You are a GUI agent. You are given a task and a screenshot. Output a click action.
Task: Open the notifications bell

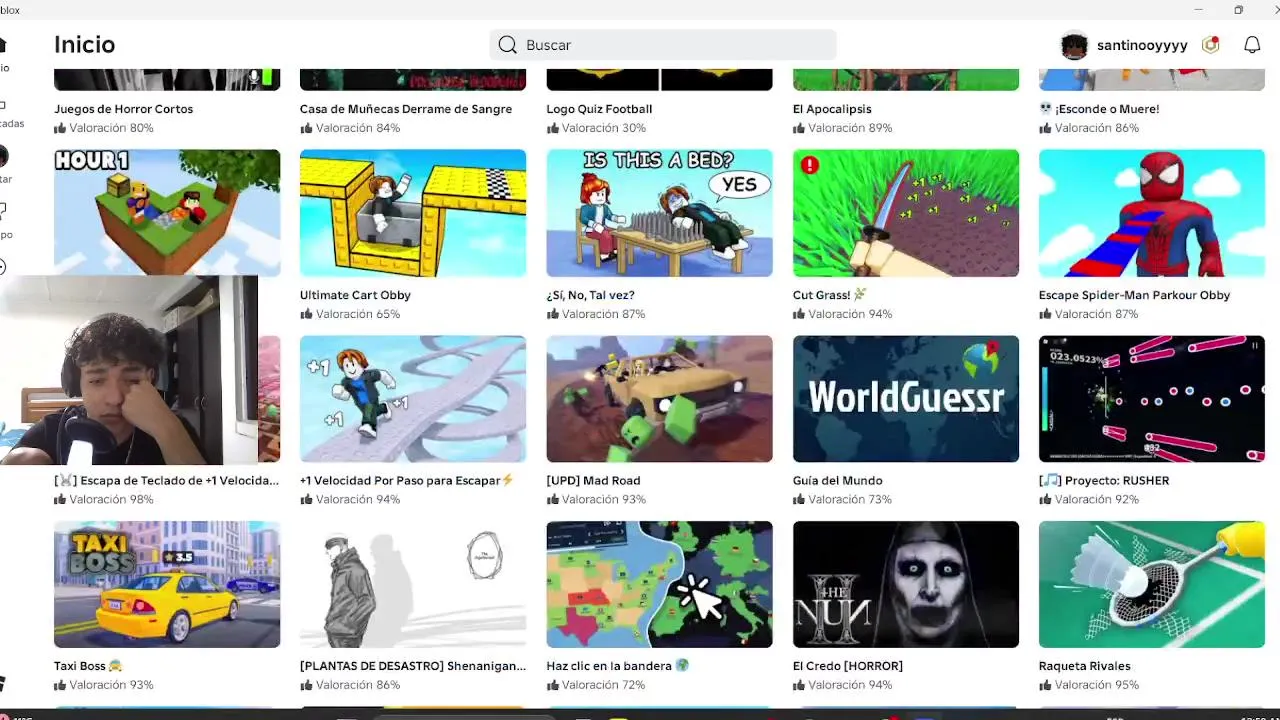pyautogui.click(x=1252, y=45)
